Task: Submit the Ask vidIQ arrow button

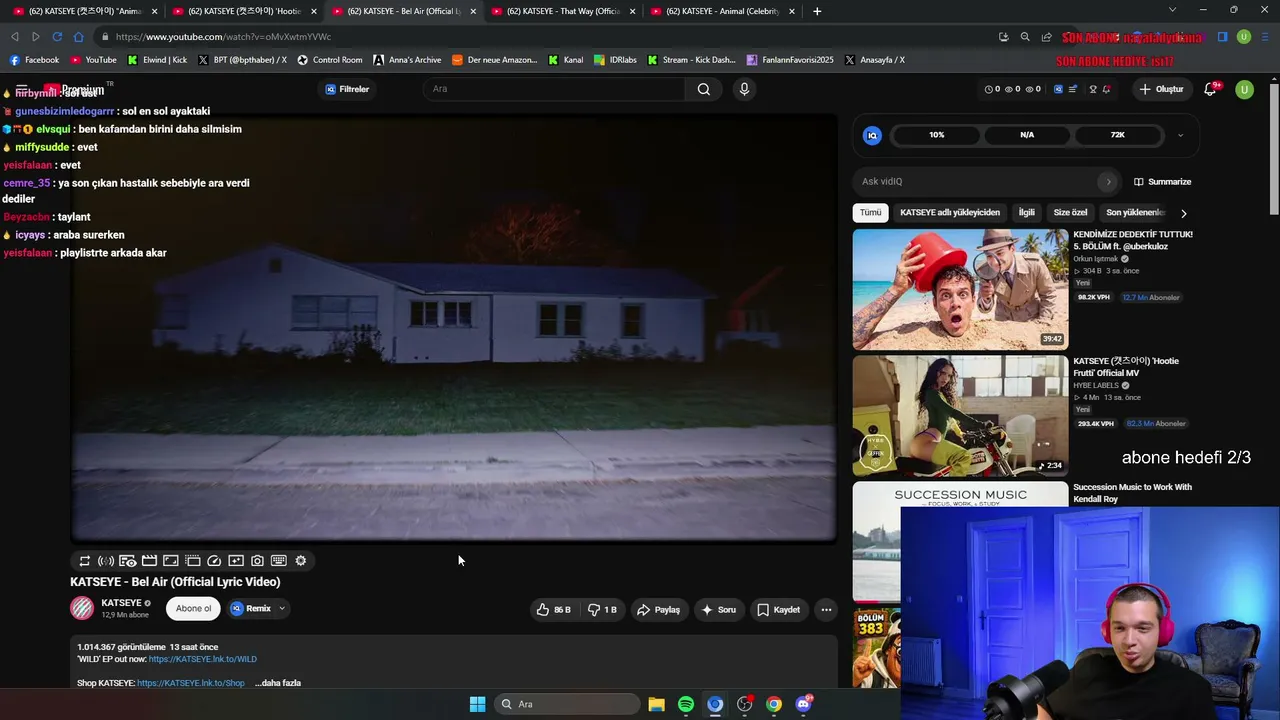Action: pos(1108,182)
